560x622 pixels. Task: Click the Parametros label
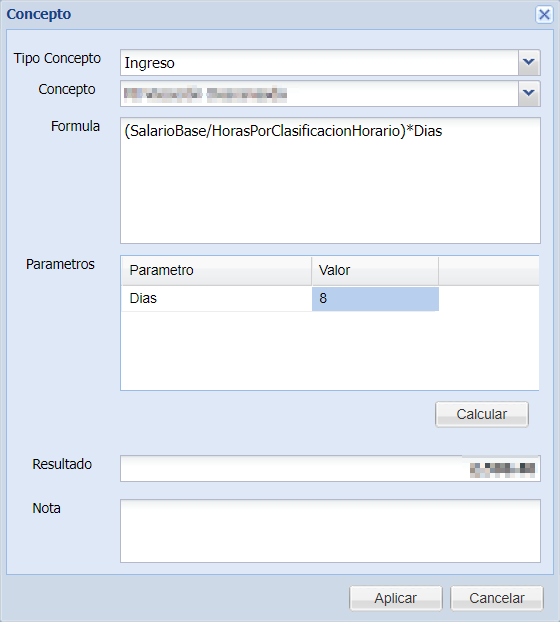pos(60,264)
